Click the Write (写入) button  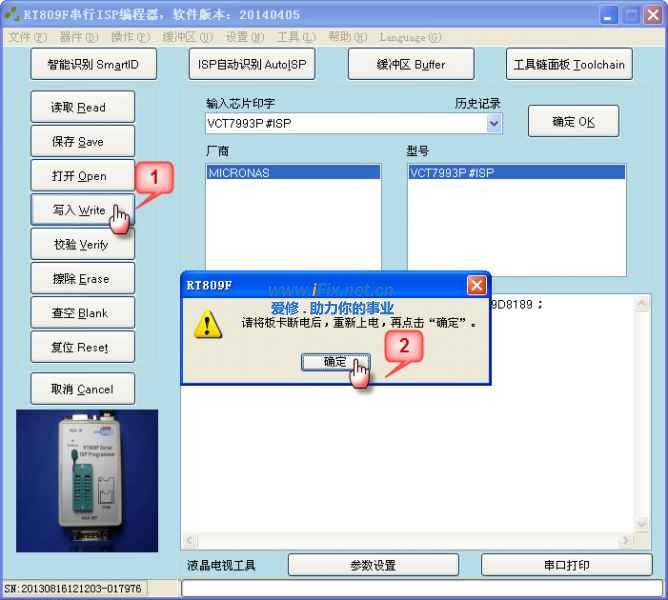click(x=79, y=210)
